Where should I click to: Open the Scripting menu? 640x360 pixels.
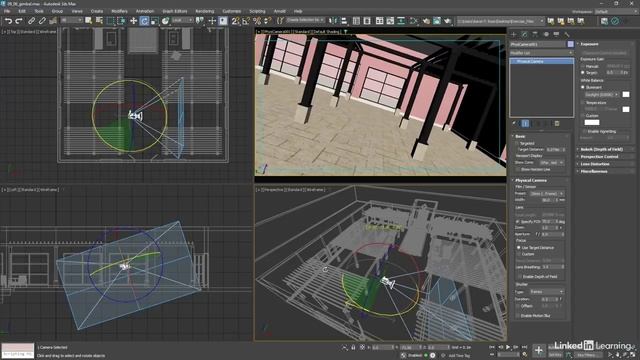point(257,11)
